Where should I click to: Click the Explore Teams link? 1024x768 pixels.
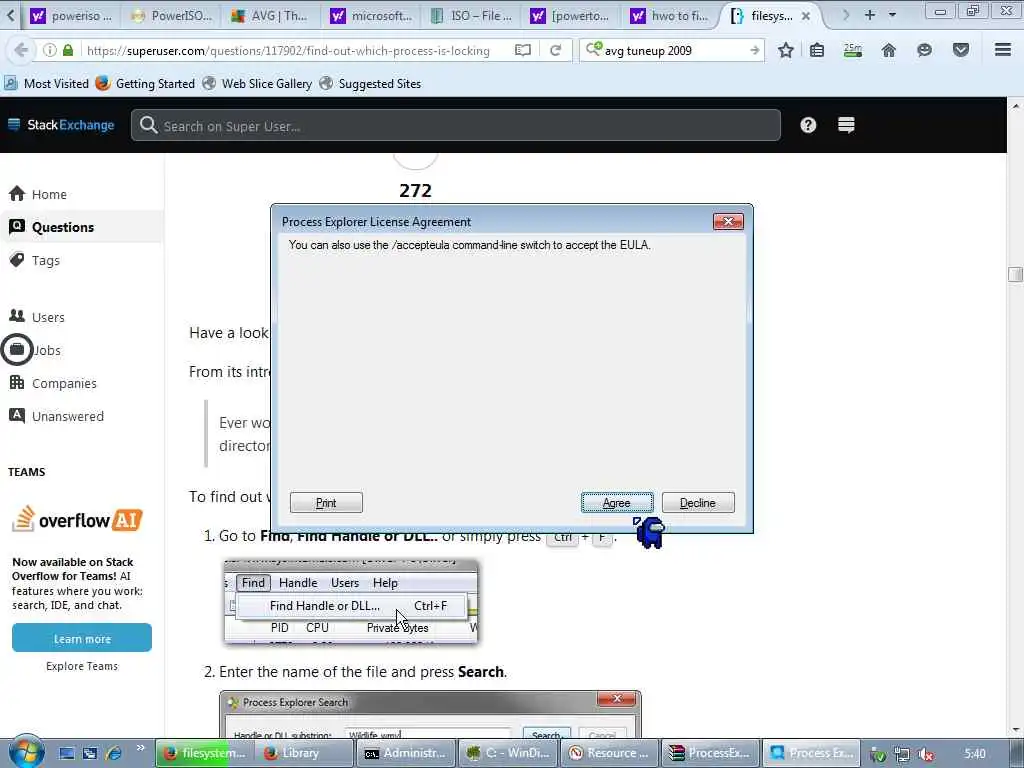coord(82,666)
